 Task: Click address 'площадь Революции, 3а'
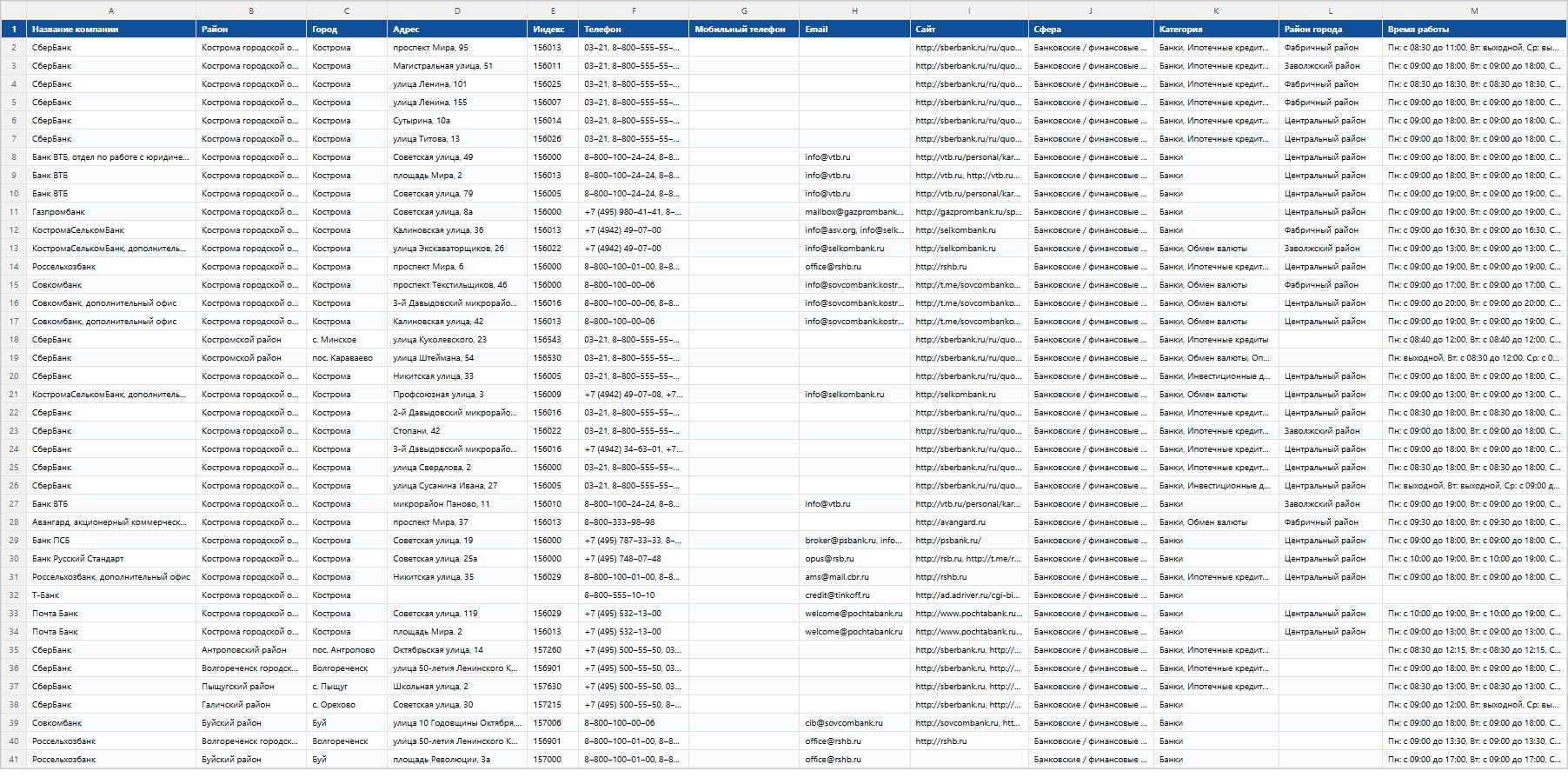point(457,760)
